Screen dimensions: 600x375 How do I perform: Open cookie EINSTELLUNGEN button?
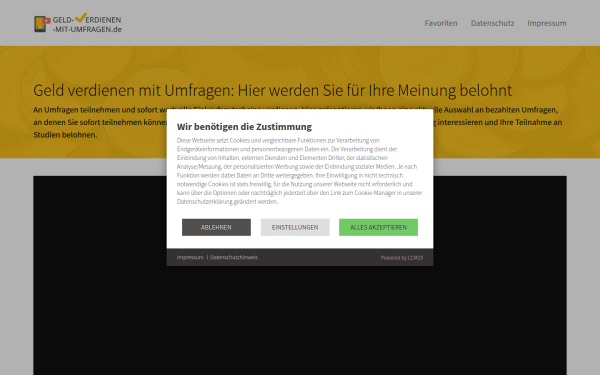[295, 227]
